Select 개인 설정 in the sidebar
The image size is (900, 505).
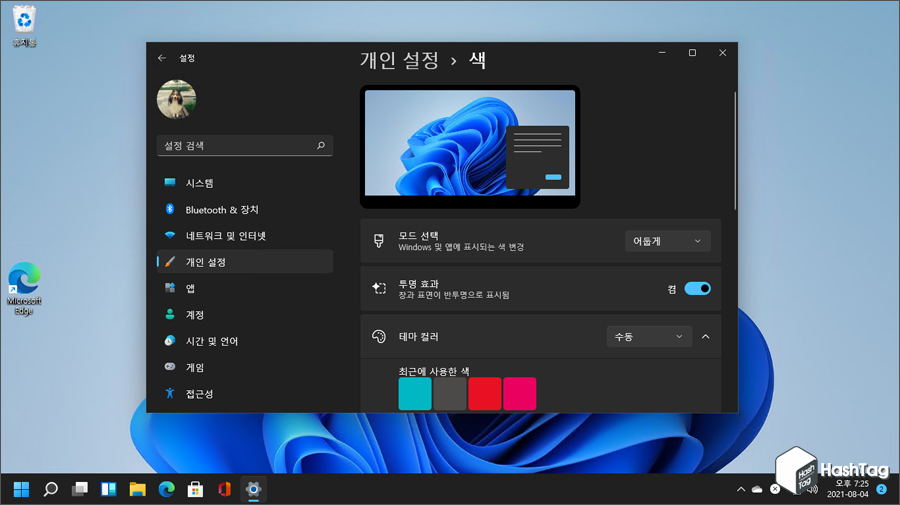point(245,262)
